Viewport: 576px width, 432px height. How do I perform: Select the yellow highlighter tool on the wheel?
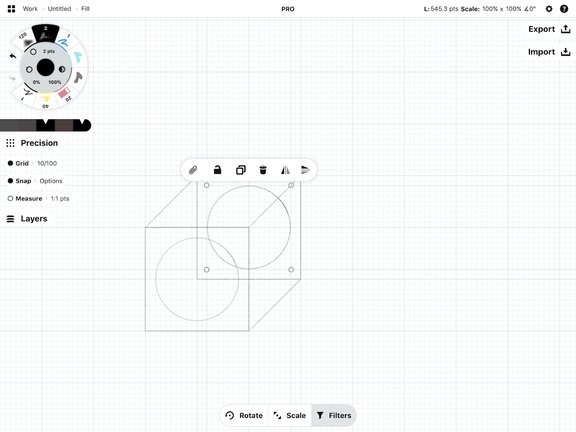pos(45,100)
